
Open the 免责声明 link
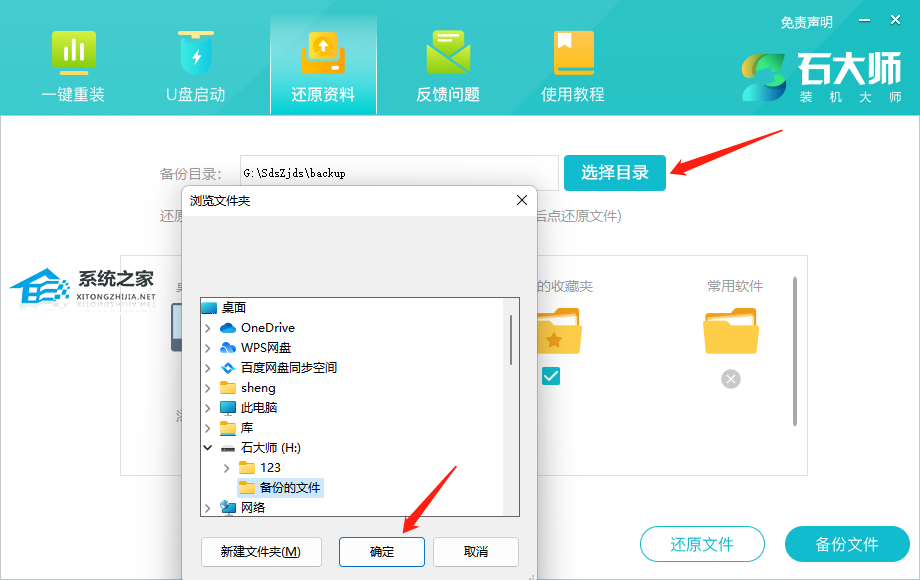(806, 22)
